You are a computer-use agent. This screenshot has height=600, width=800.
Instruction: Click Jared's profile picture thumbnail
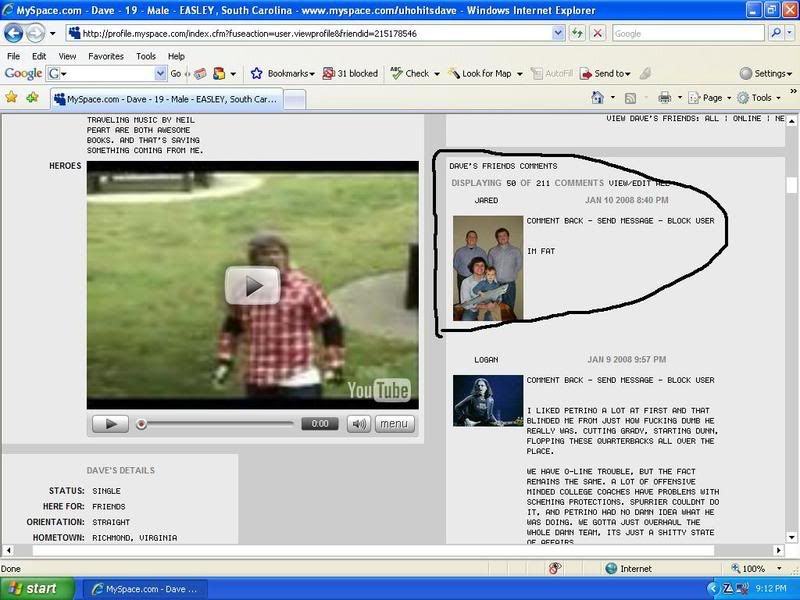[x=488, y=268]
